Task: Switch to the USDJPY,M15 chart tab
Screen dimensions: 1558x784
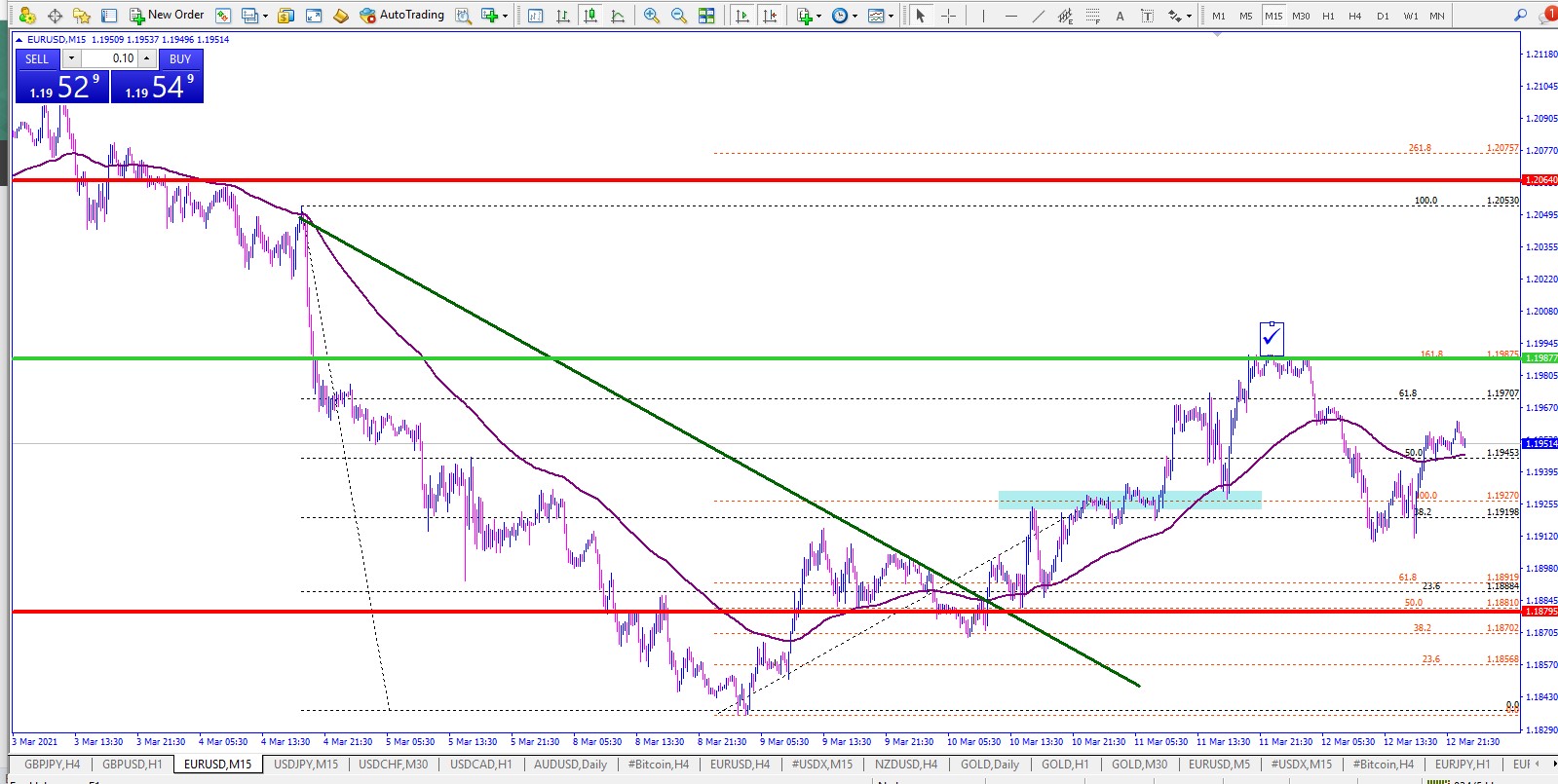Action: click(305, 765)
